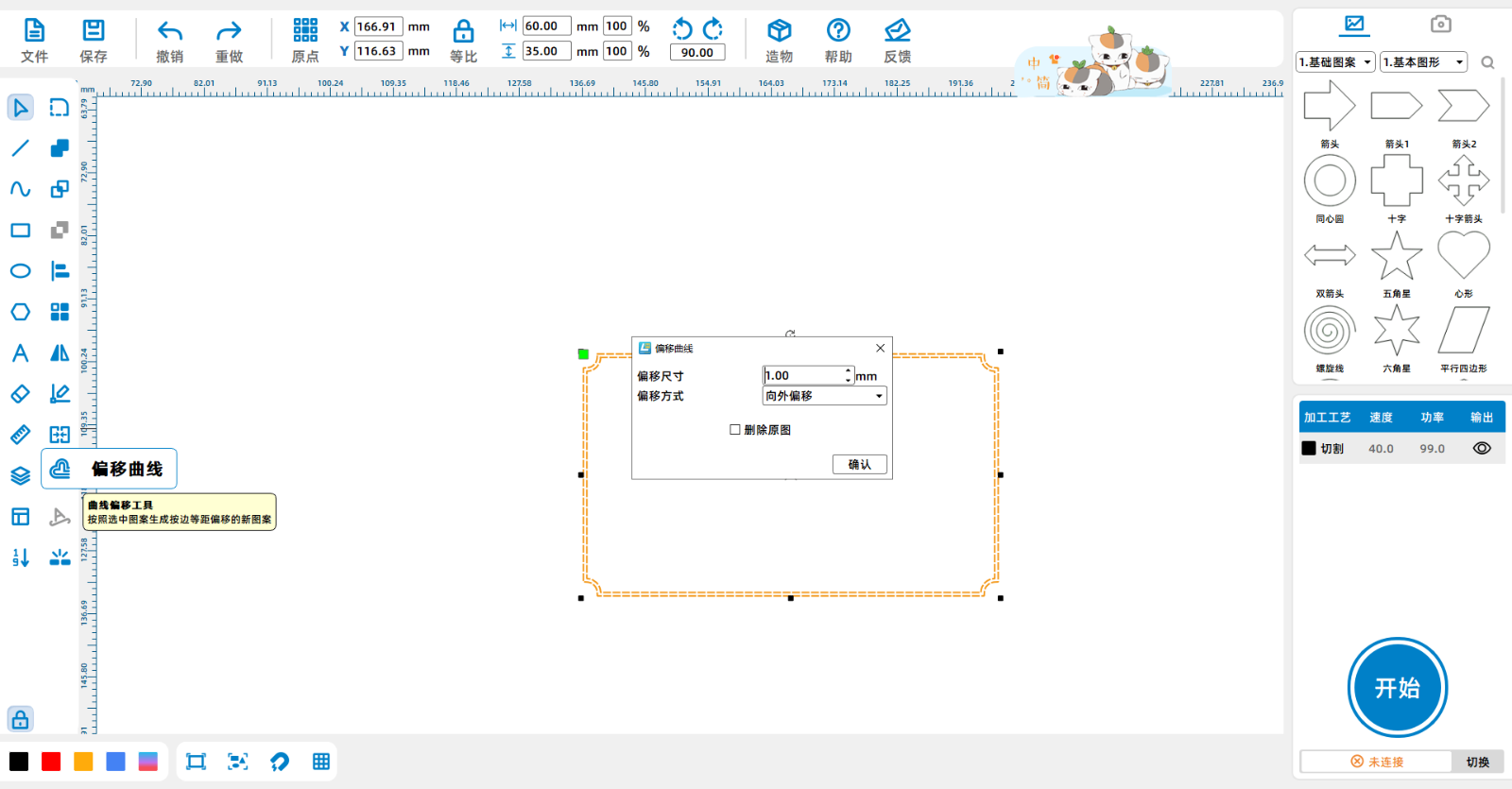The image size is (1512, 789).
Task: Select the Text tool (A) icon
Action: point(20,353)
